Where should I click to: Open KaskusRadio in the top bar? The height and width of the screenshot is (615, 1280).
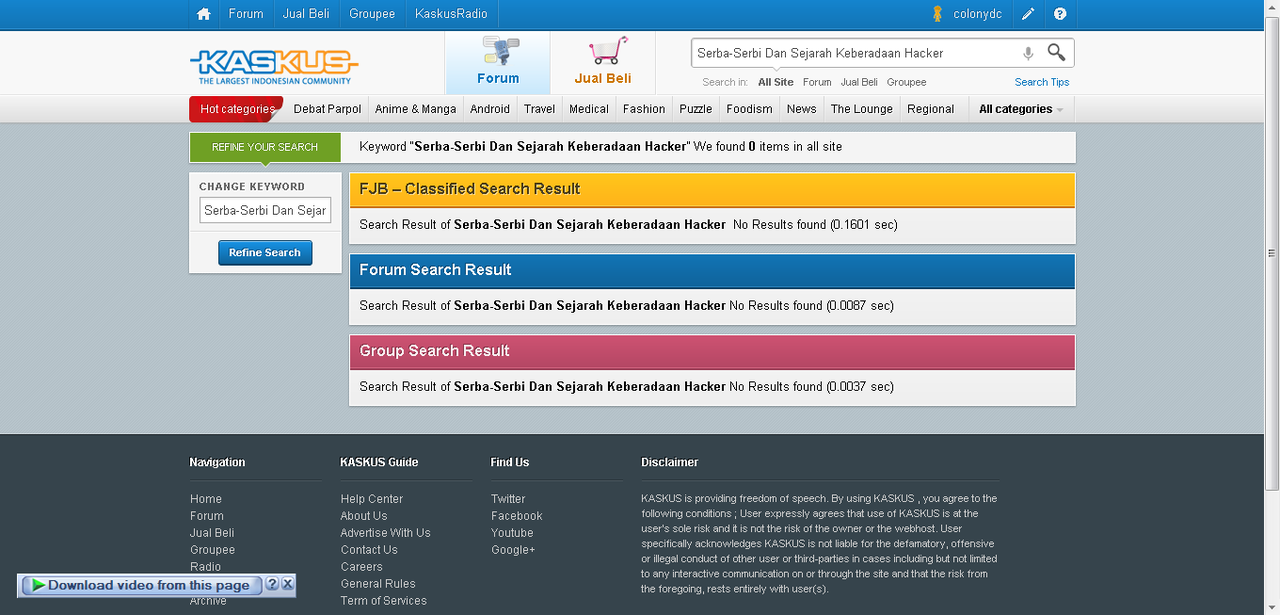coord(451,14)
